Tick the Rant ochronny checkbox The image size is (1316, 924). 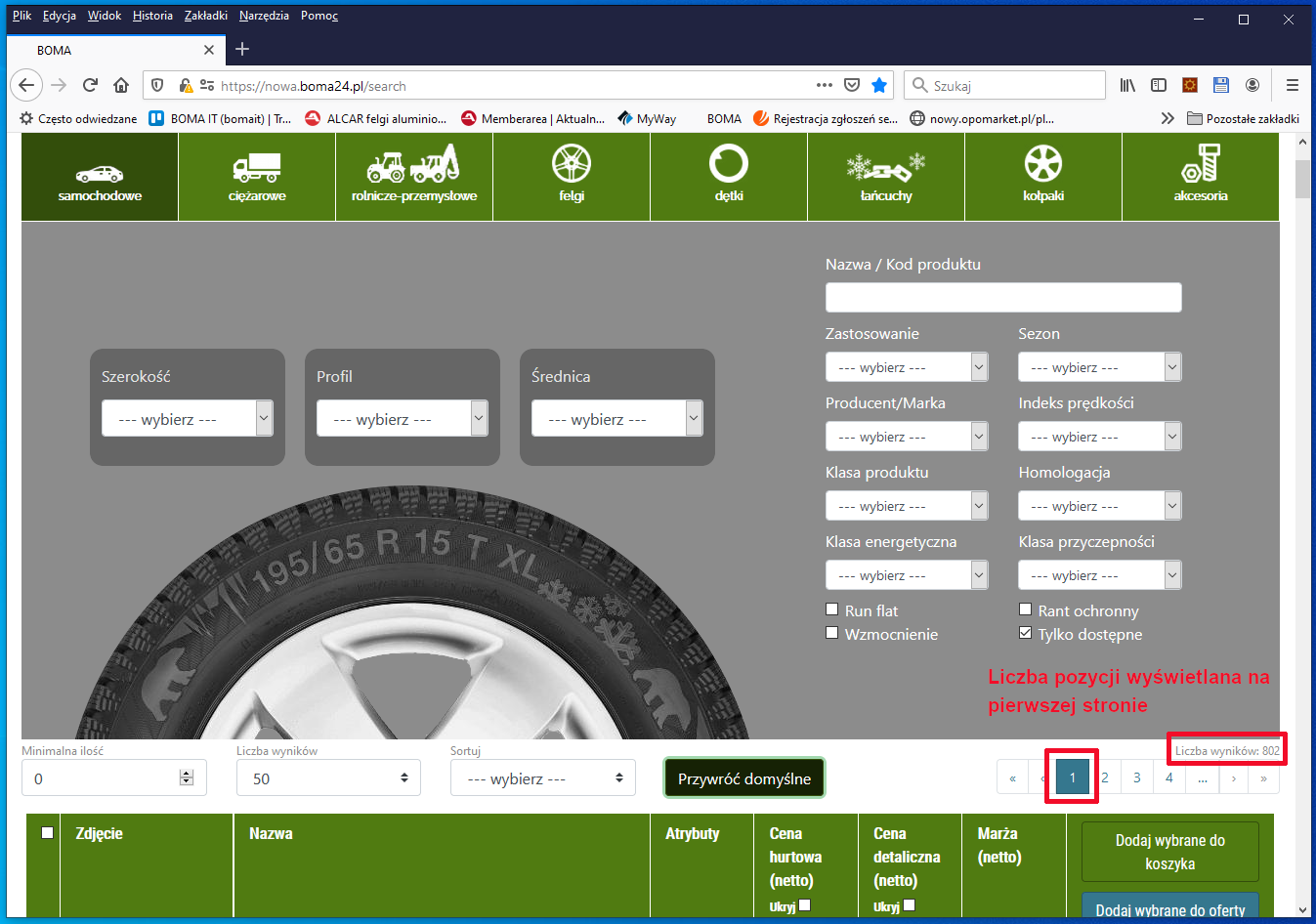pyautogui.click(x=1025, y=609)
